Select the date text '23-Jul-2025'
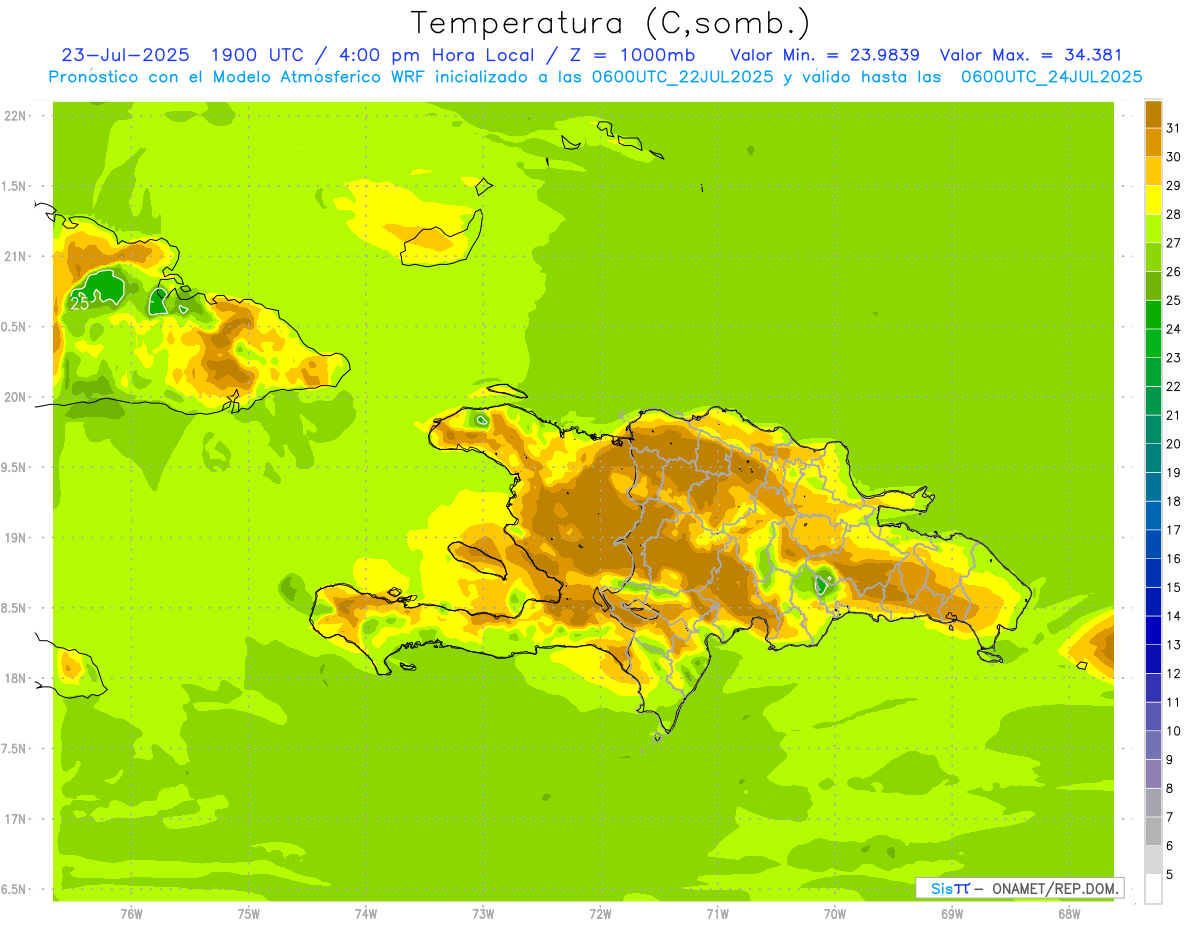The height and width of the screenshot is (927, 1200). pyautogui.click(x=125, y=55)
